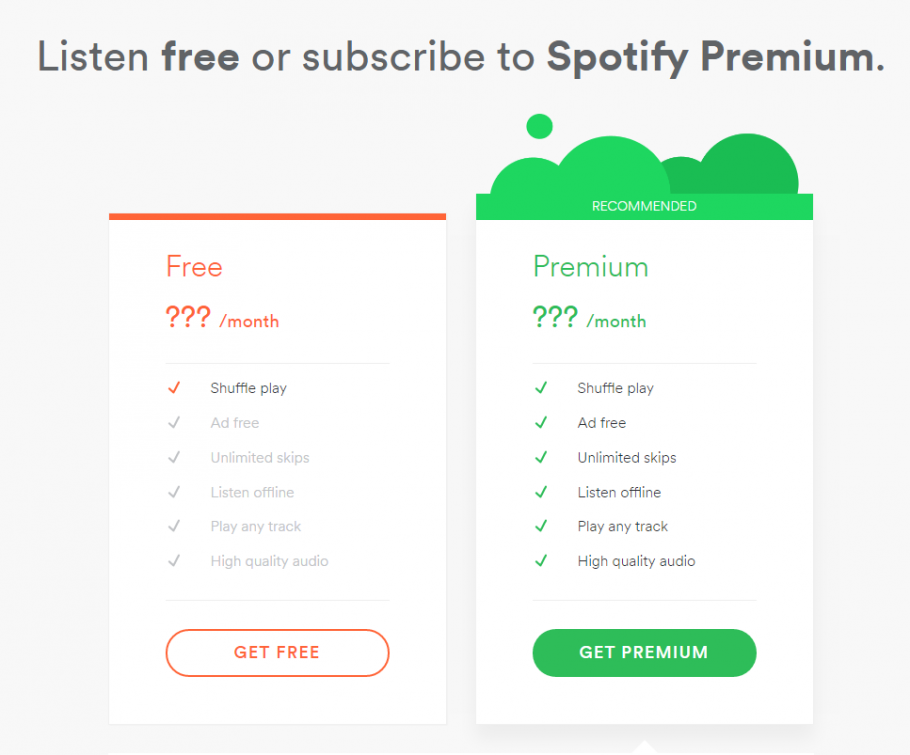The width and height of the screenshot is (910, 755).
Task: Click the Free plan title
Action: pos(194,267)
